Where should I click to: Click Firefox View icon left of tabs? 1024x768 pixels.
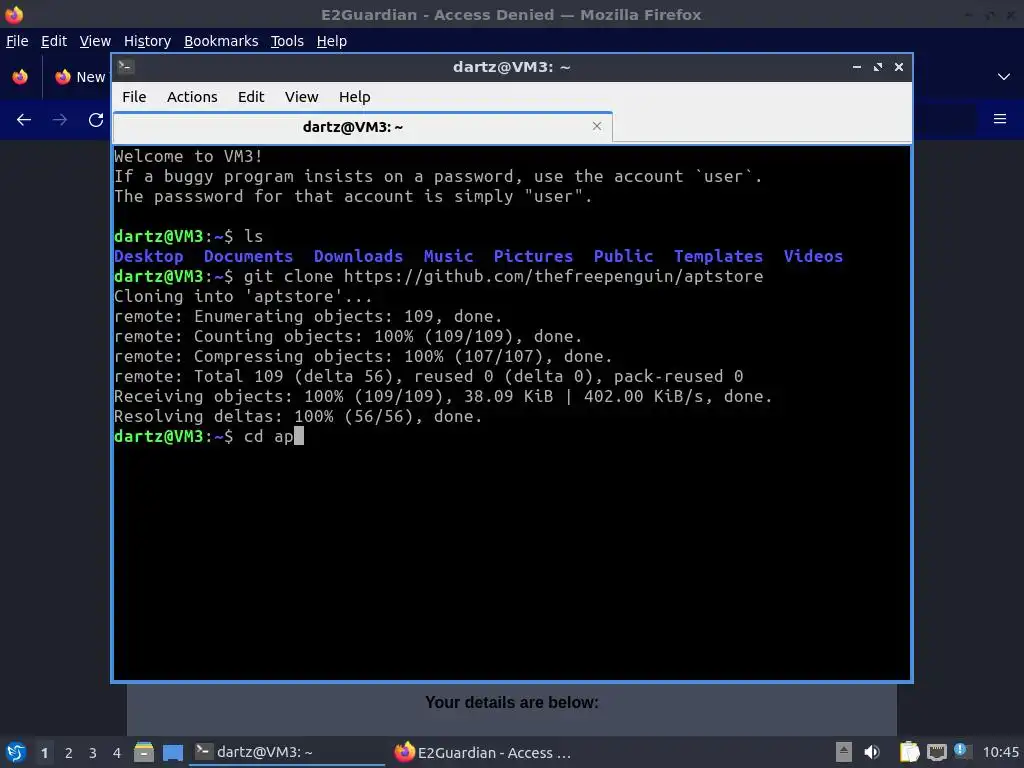(20, 77)
